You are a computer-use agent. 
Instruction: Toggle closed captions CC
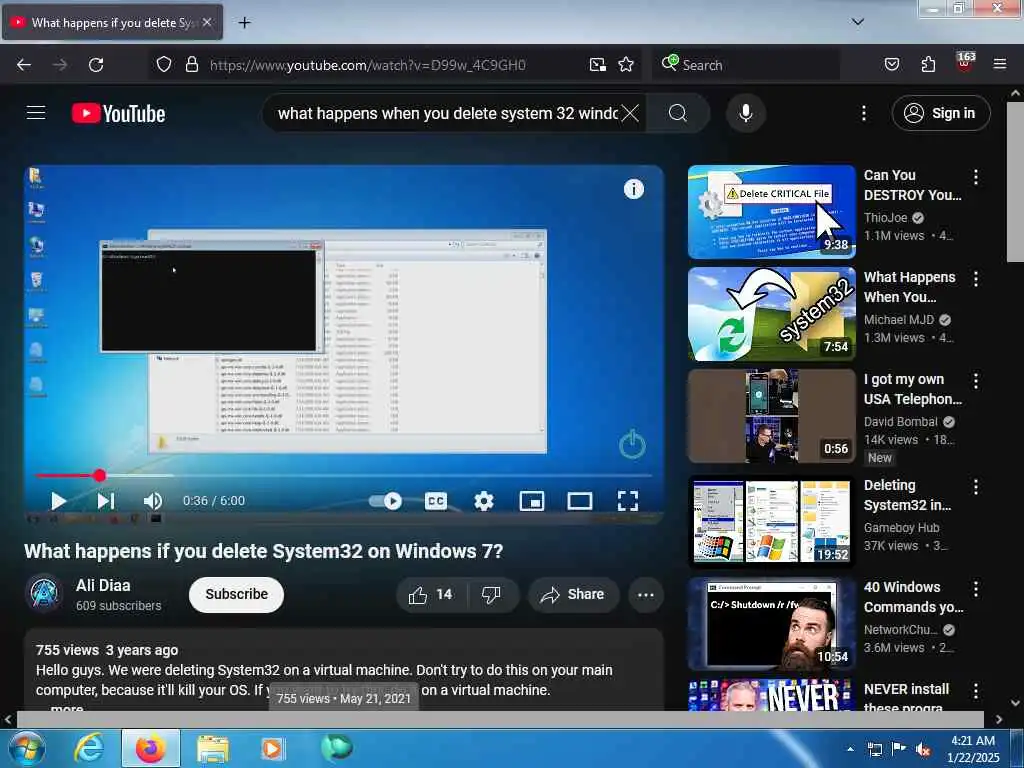[x=436, y=501]
